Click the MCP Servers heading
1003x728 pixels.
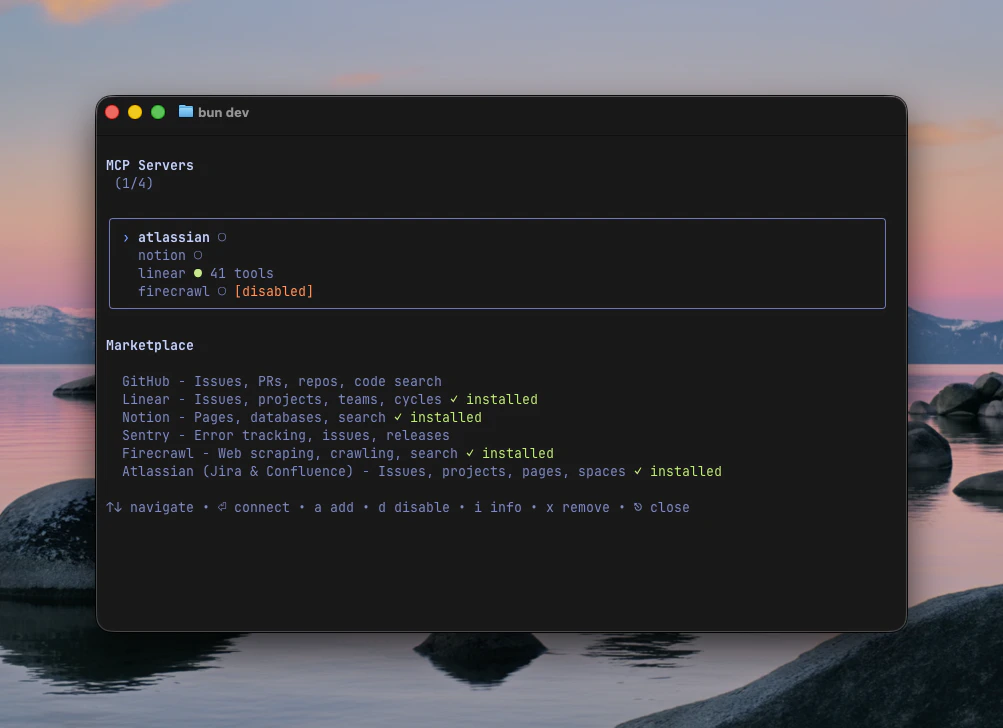point(150,165)
